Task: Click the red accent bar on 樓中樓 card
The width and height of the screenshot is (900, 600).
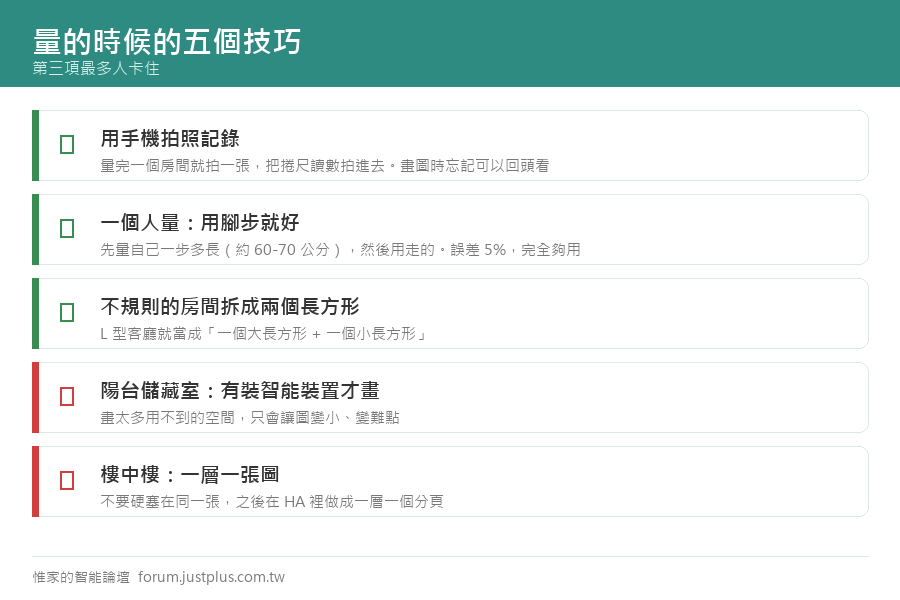Action: 36,481
